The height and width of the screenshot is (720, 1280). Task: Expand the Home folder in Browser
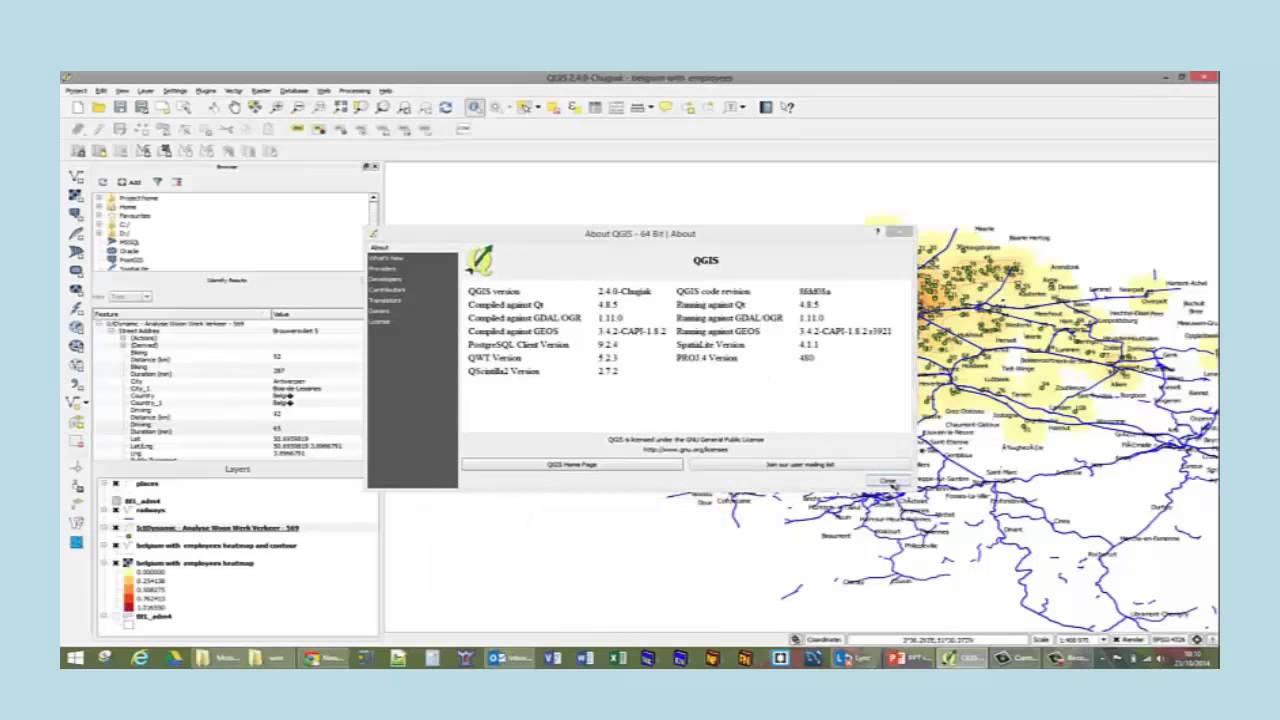[100, 207]
